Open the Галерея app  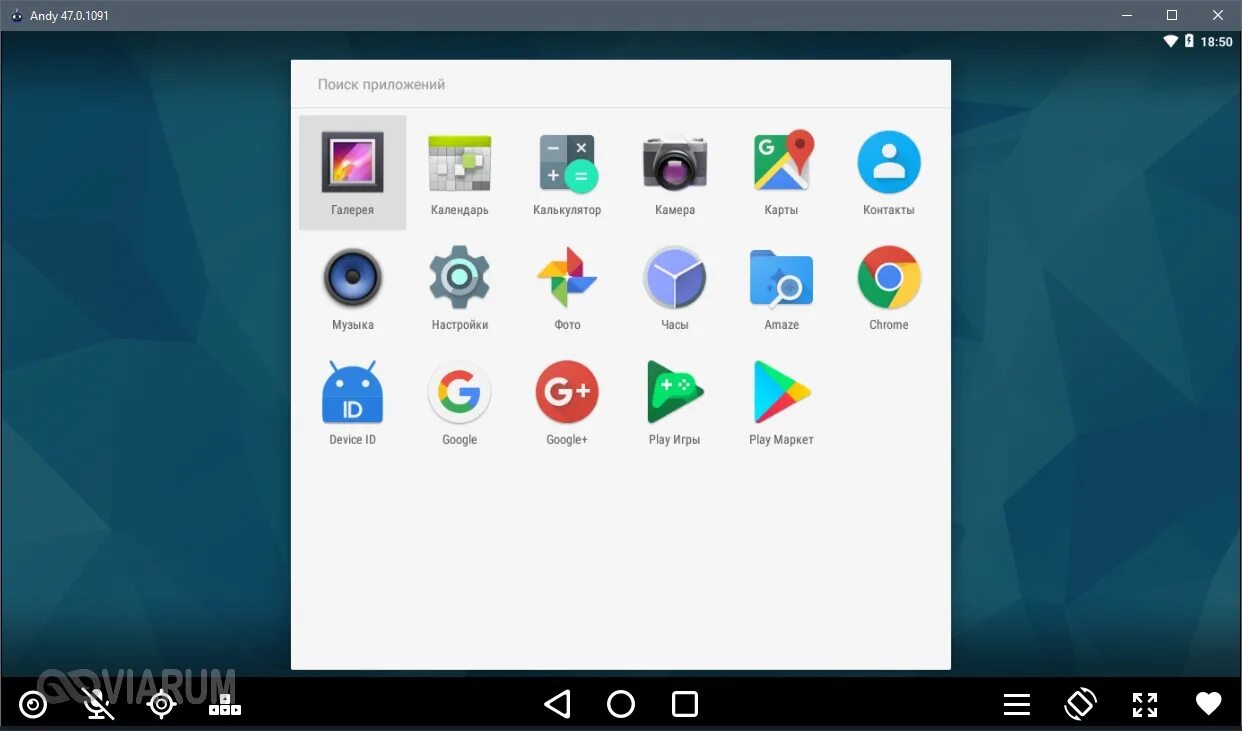click(352, 172)
